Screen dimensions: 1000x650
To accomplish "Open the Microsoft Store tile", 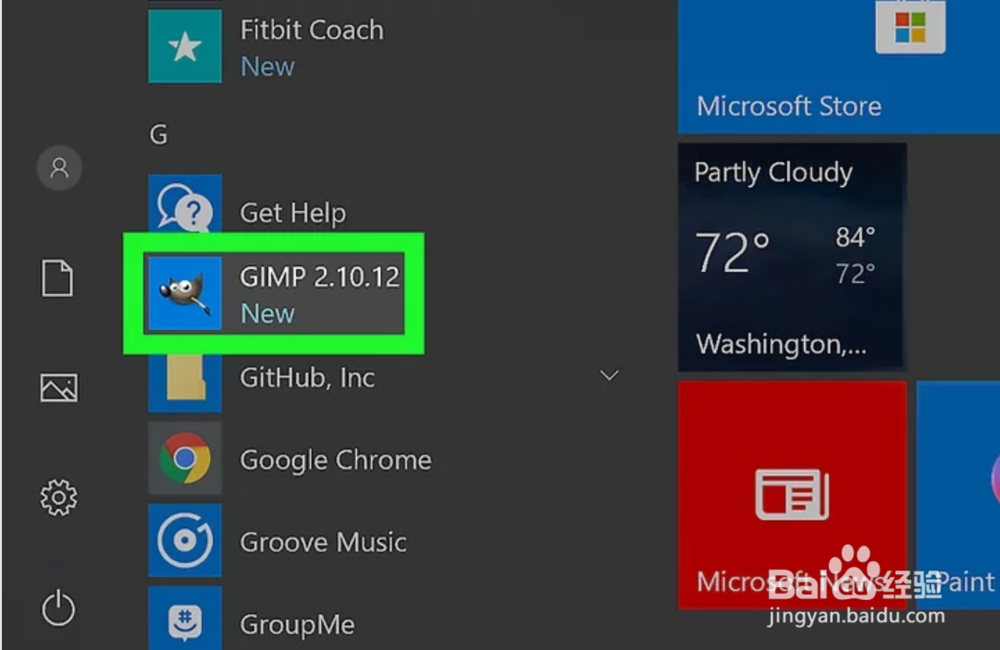I will pos(839,66).
